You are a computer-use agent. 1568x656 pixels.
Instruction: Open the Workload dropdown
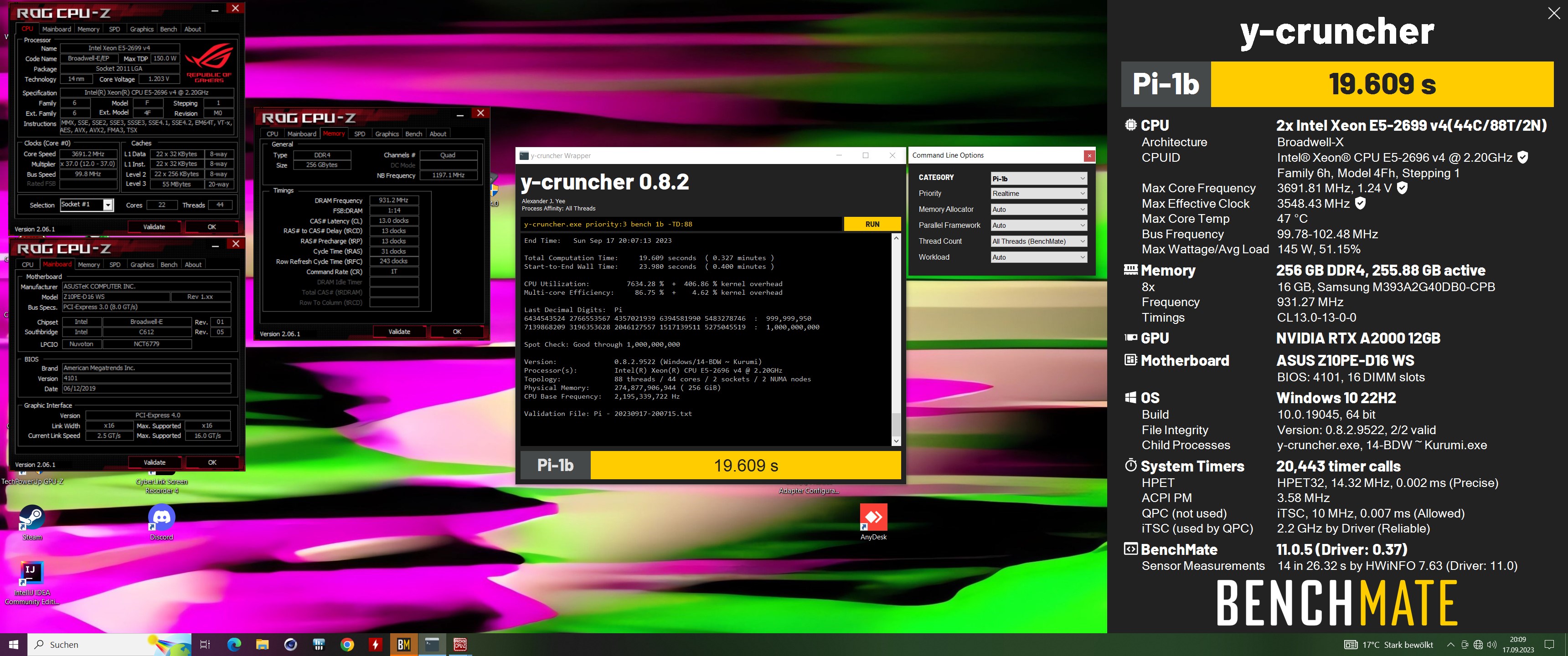[1038, 257]
